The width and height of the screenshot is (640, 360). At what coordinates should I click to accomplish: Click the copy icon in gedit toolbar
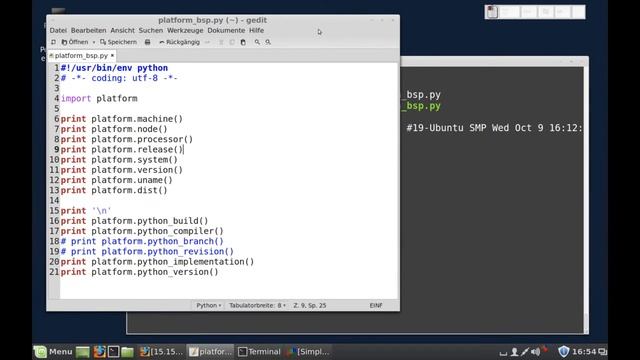232,42
